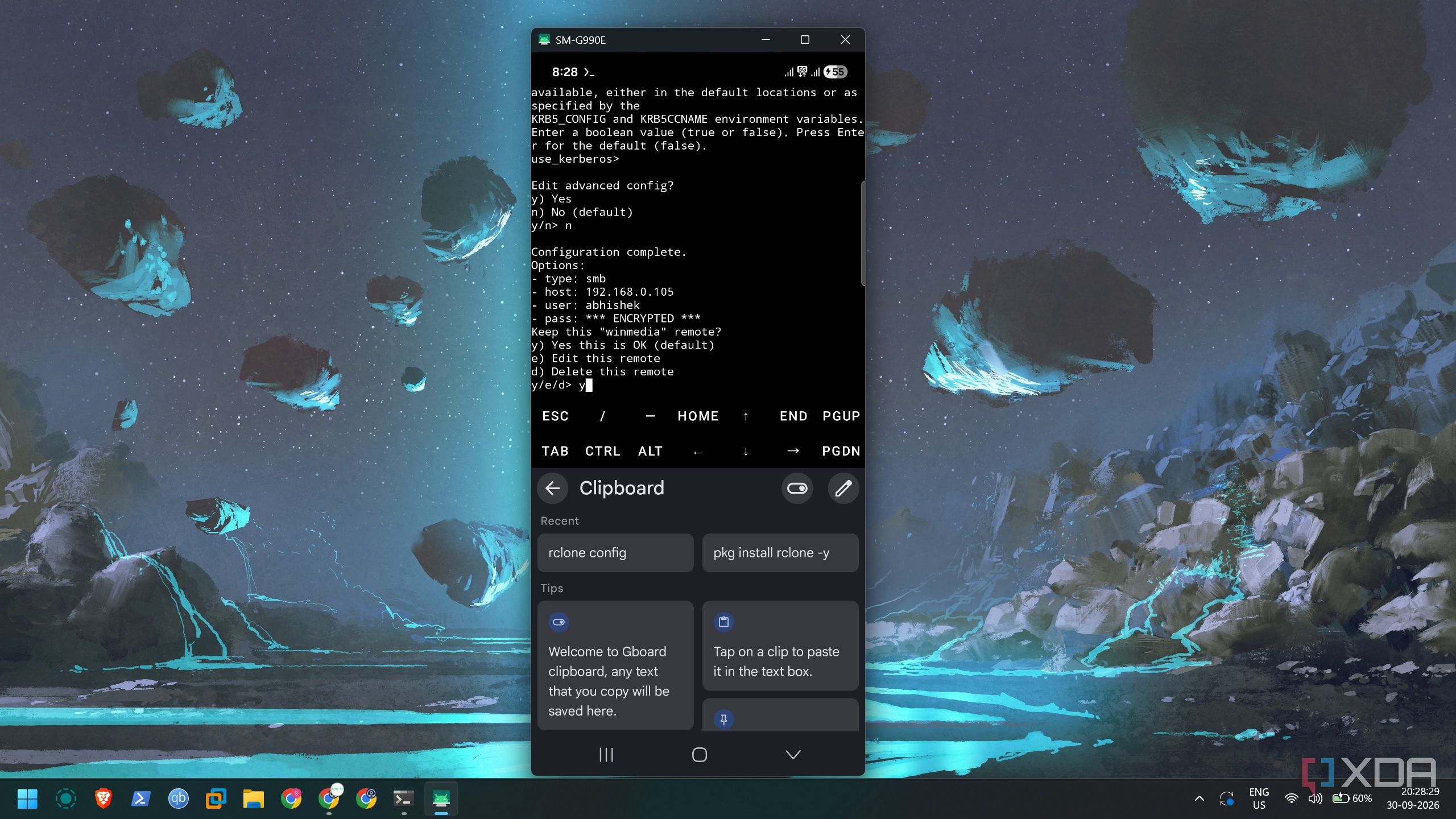Select the 'Tap on a clip to paste' tip card

[x=780, y=646]
